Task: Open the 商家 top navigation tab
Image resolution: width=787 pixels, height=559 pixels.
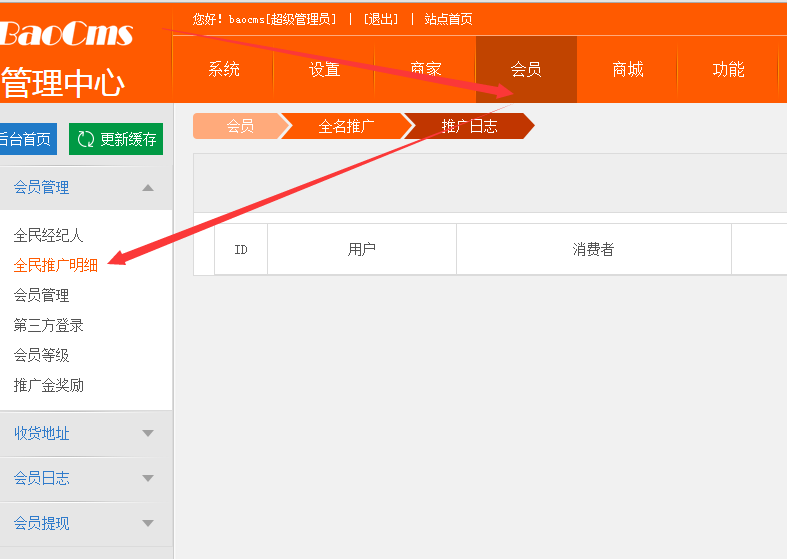Action: point(426,69)
